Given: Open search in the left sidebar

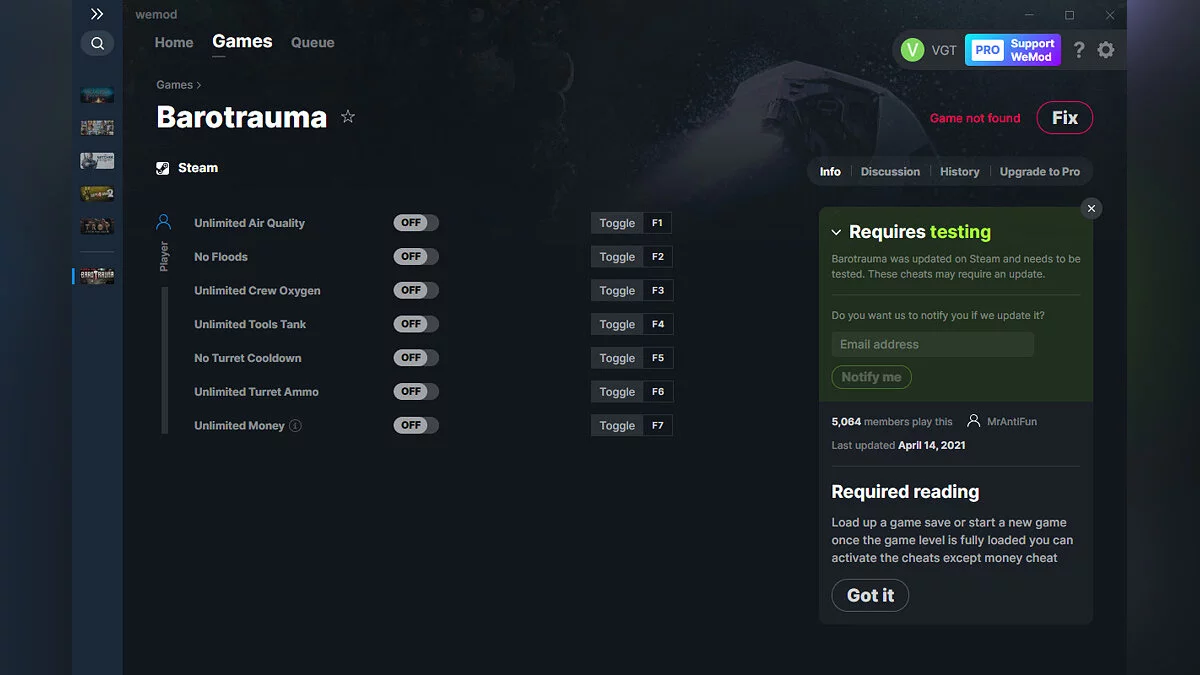Looking at the screenshot, I should click(97, 43).
